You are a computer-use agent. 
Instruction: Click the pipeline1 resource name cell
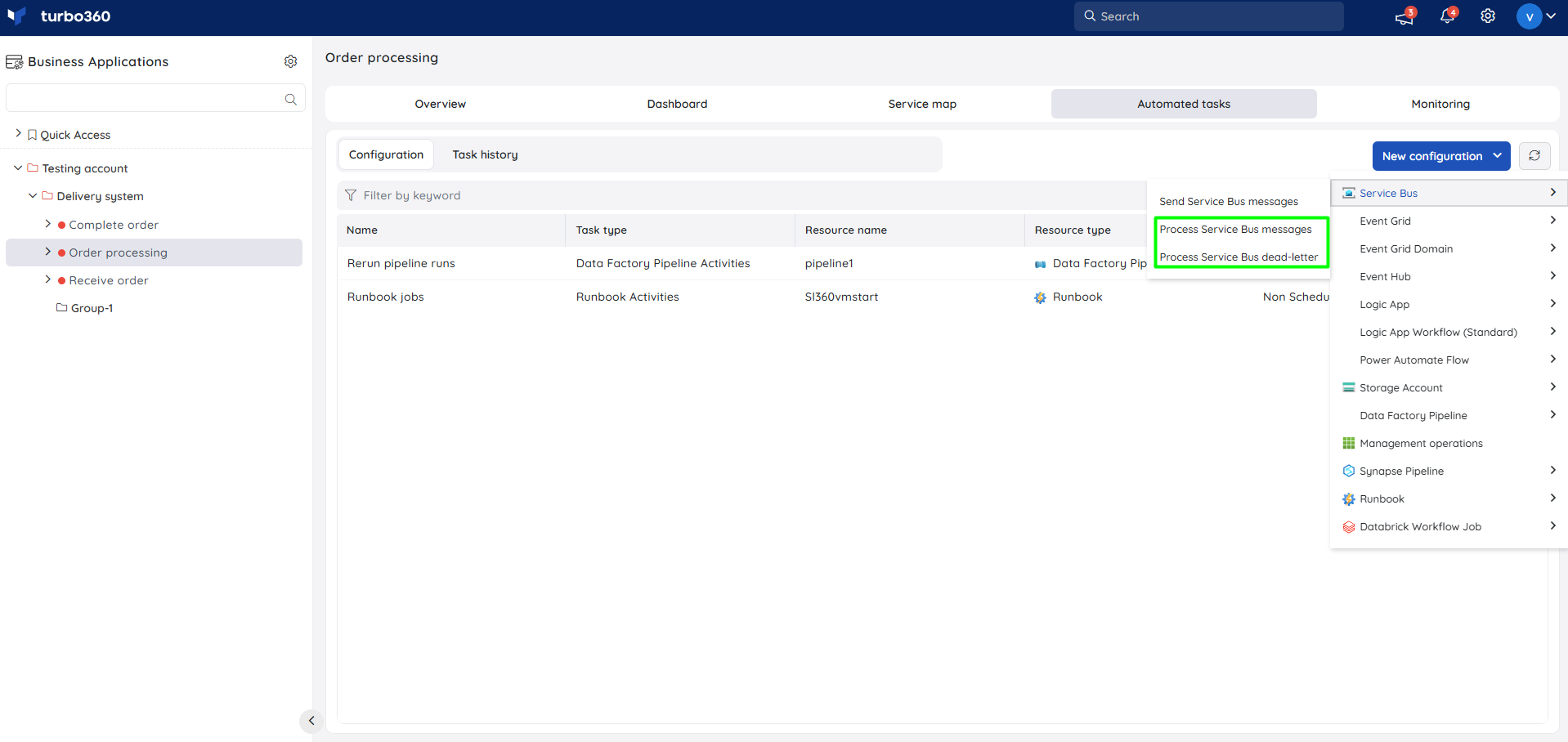point(829,263)
